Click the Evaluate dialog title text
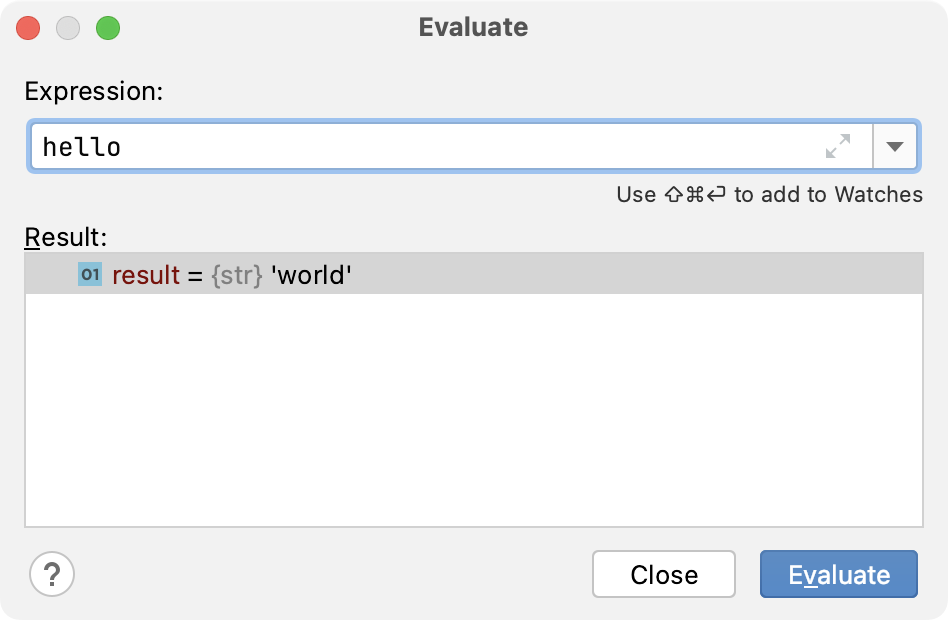Screen dimensions: 948x620 pos(473,28)
